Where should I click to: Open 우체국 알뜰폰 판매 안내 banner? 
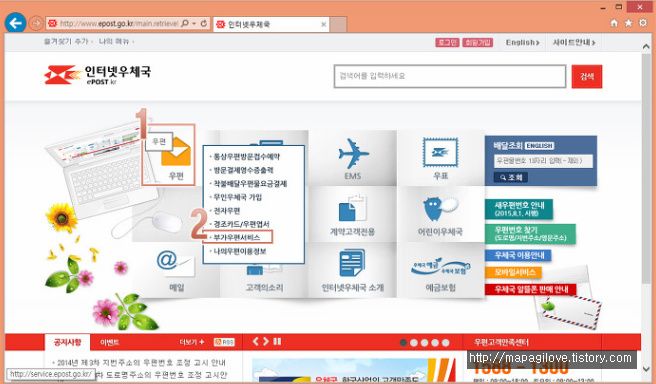pos(531,289)
